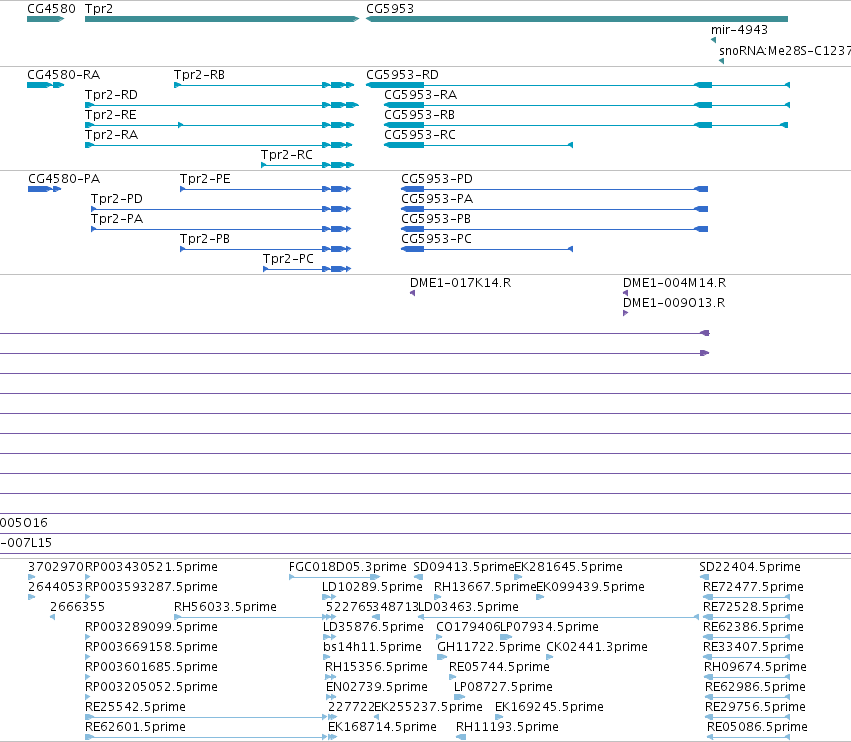The height and width of the screenshot is (742, 851).
Task: Click the bs14h11.5prime label
Action: coord(372,648)
